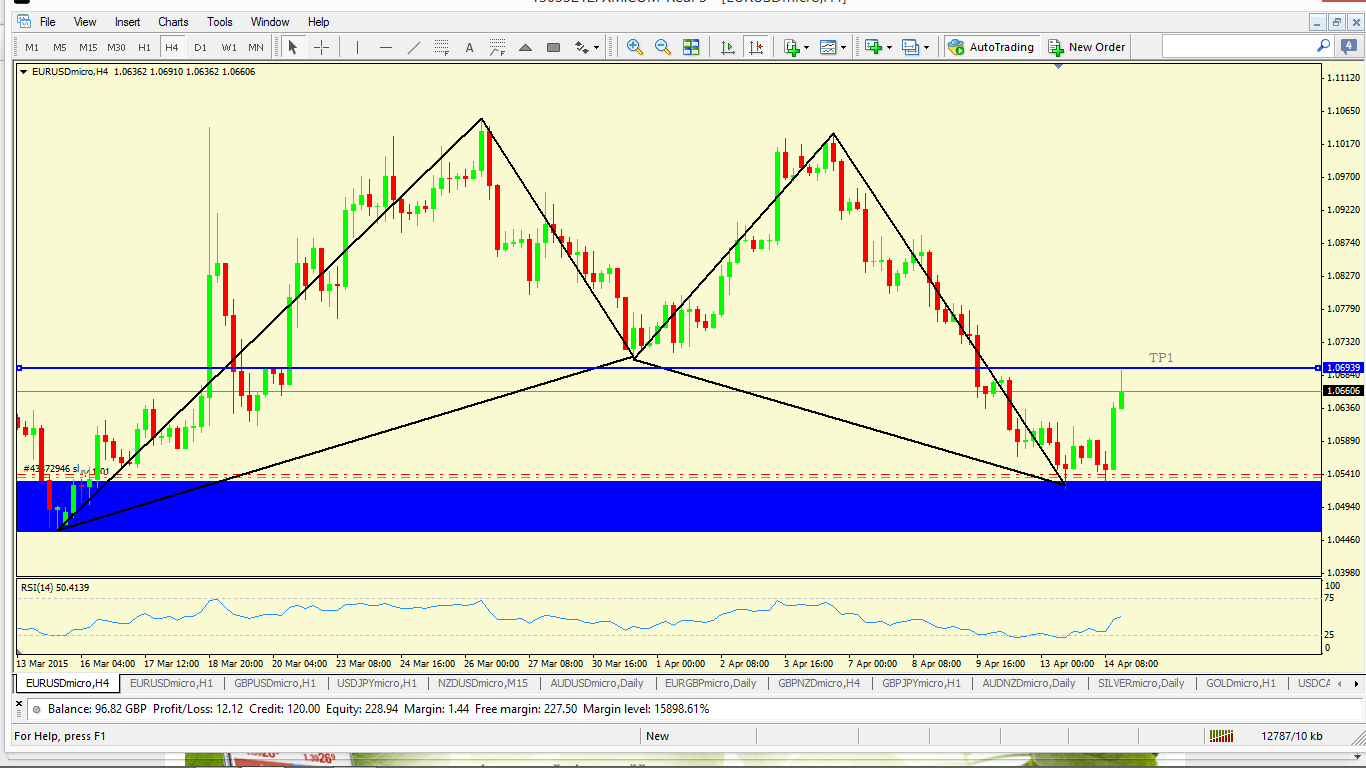Enable chart auto scroll
Image resolution: width=1366 pixels, height=768 pixels.
click(727, 47)
